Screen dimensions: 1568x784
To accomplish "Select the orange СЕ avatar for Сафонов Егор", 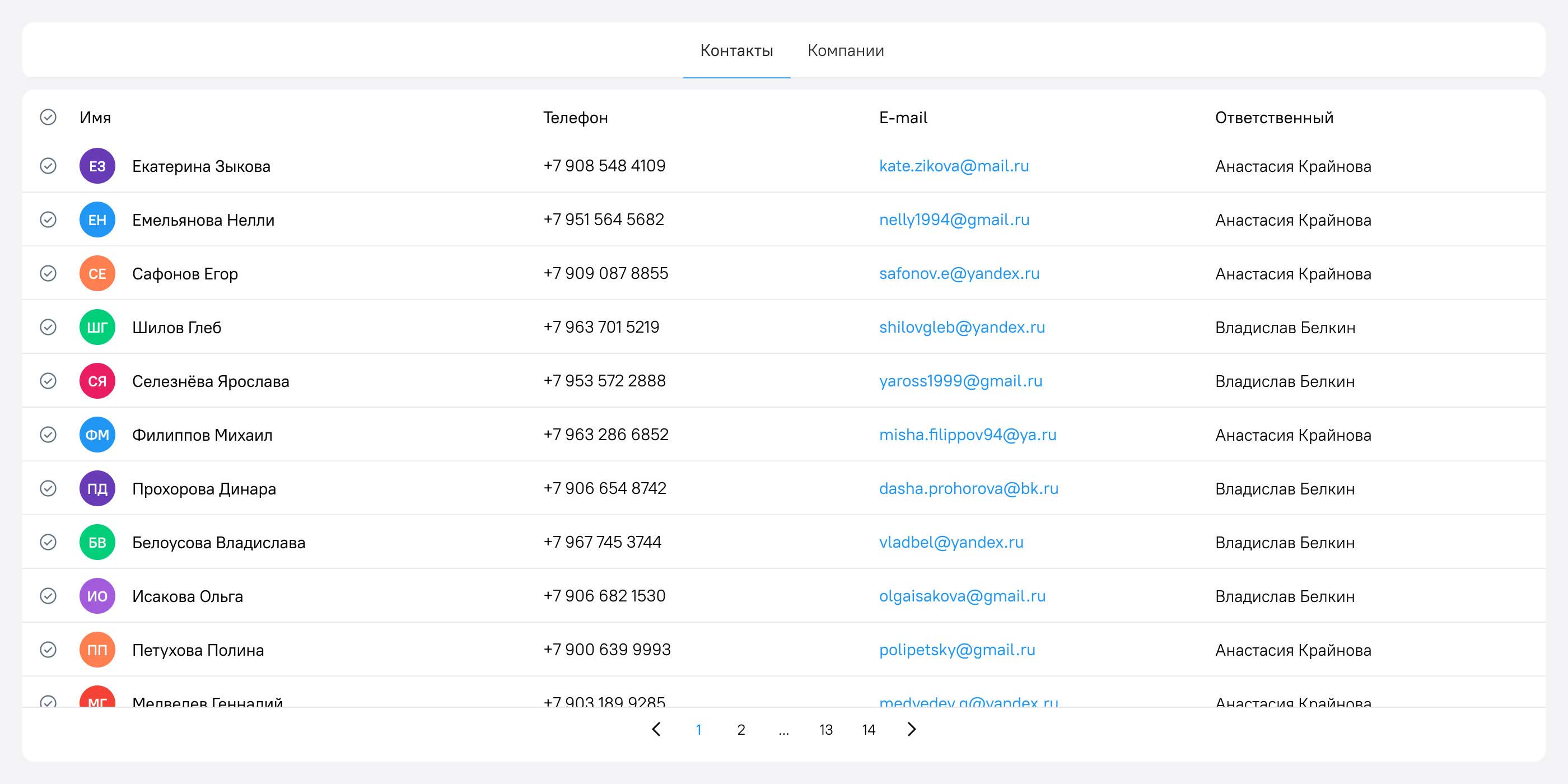I will 97,273.
